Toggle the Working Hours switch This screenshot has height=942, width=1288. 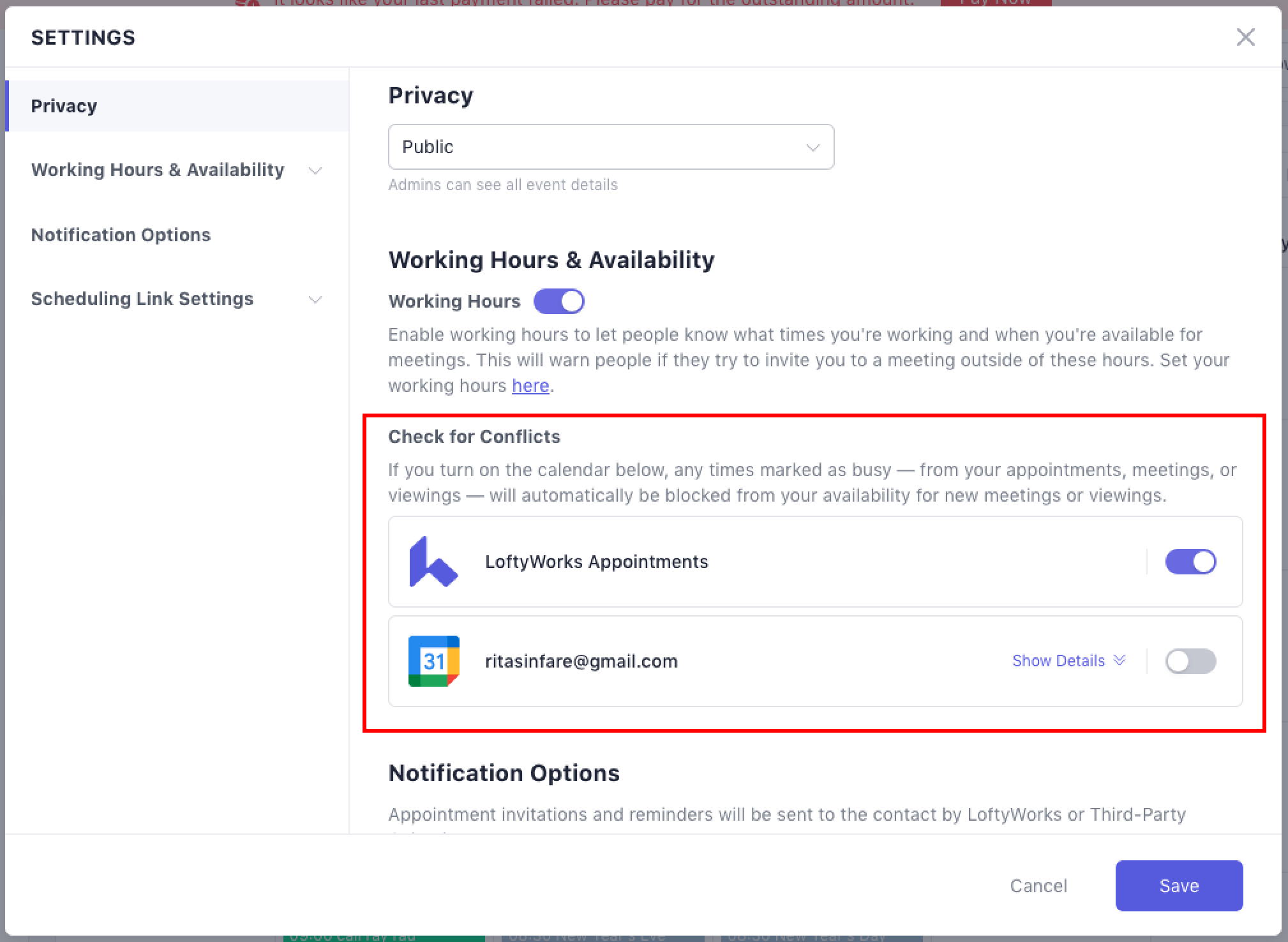click(559, 301)
